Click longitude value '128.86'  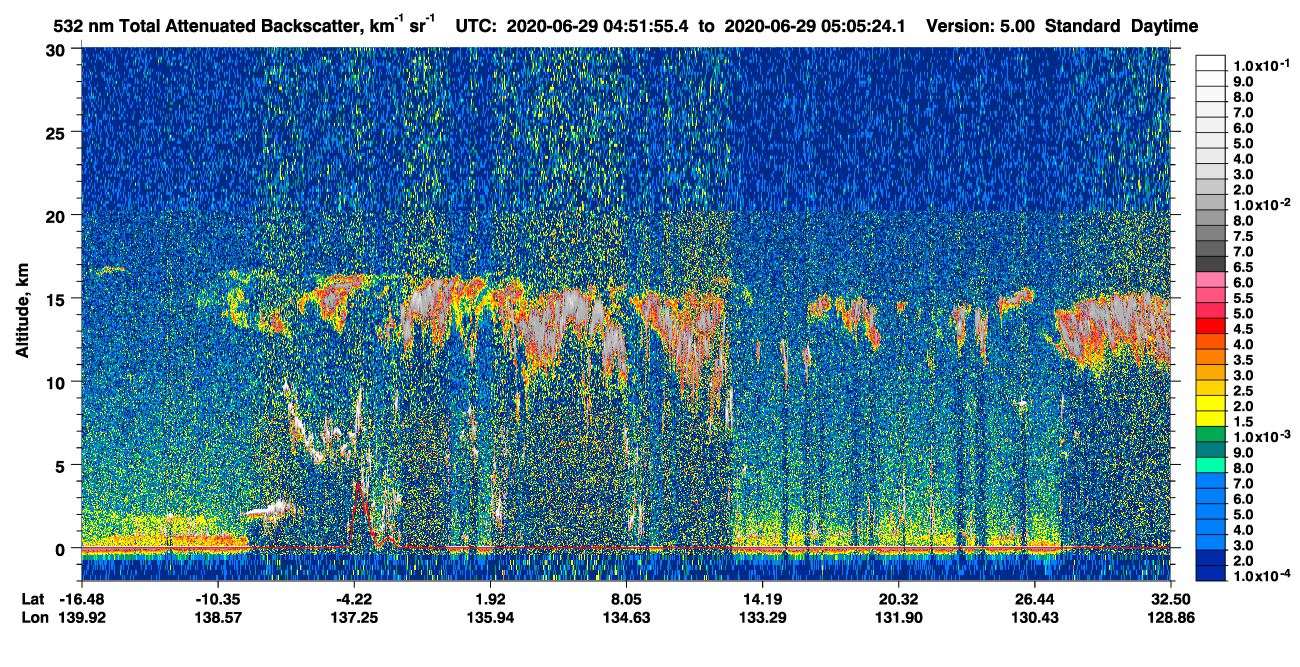coord(1170,618)
